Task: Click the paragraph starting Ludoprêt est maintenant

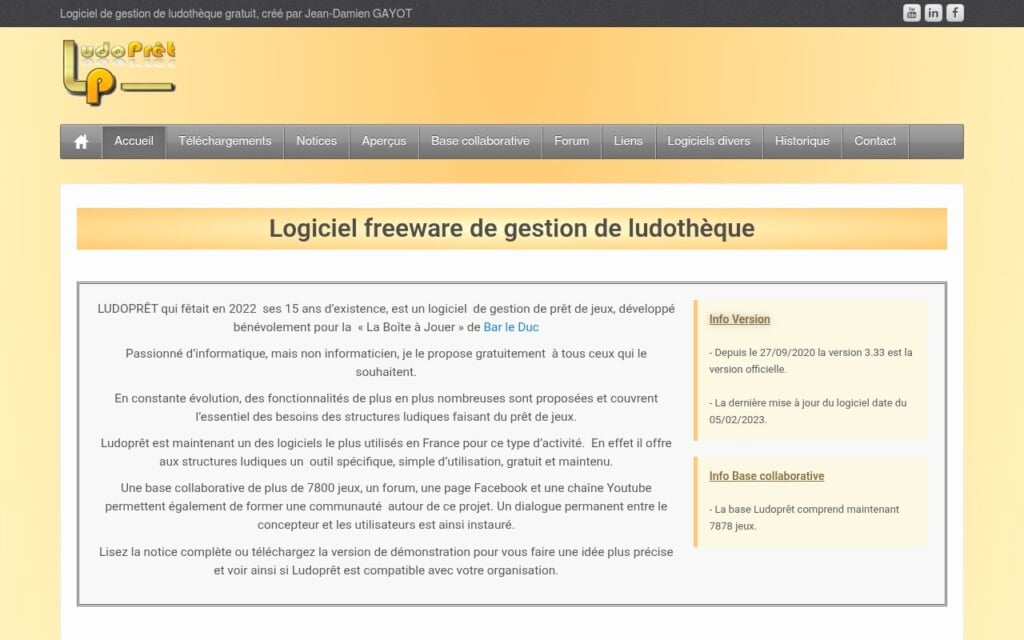Action: (x=386, y=452)
